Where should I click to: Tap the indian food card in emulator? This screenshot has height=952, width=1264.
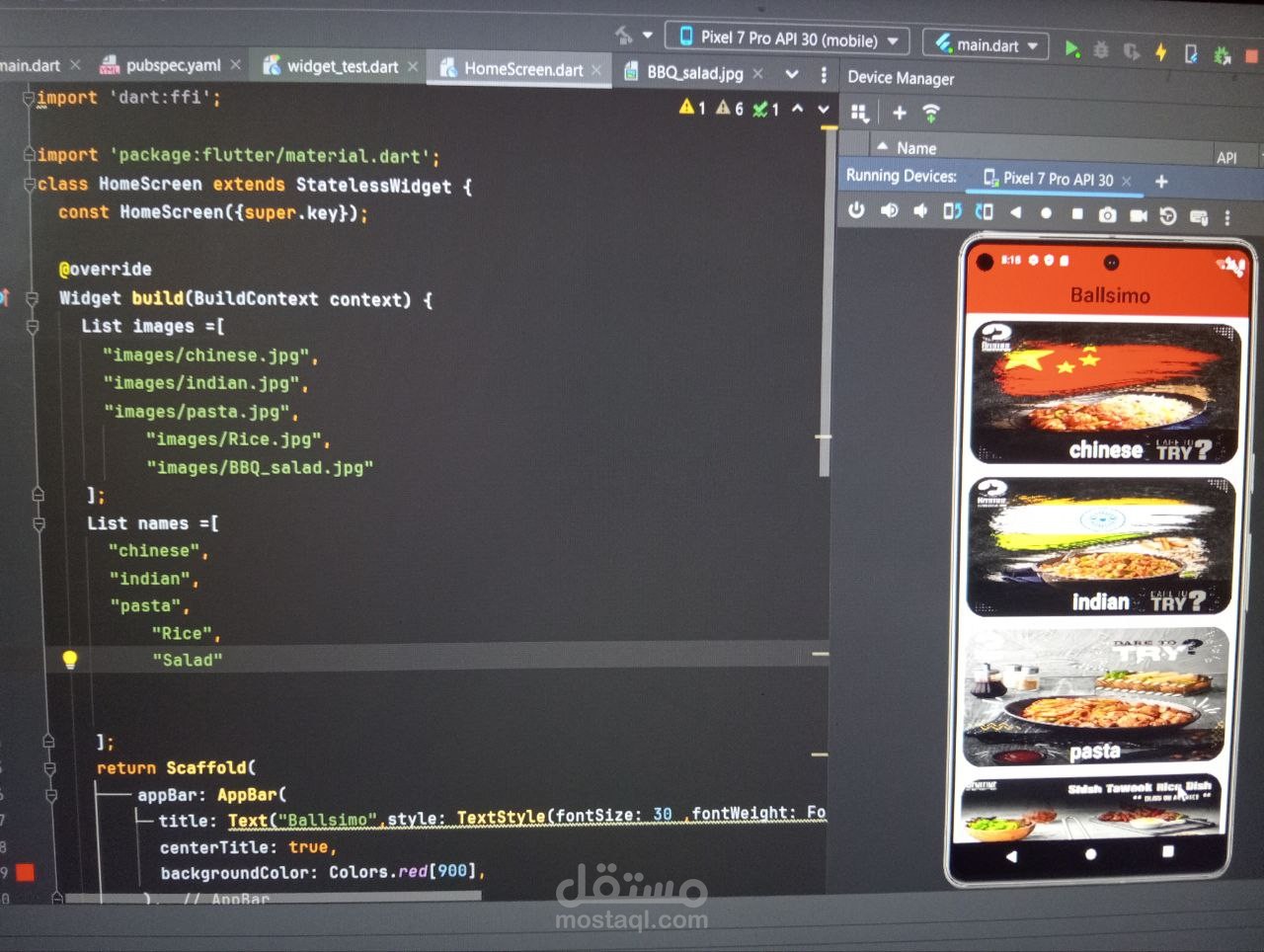click(x=1101, y=546)
